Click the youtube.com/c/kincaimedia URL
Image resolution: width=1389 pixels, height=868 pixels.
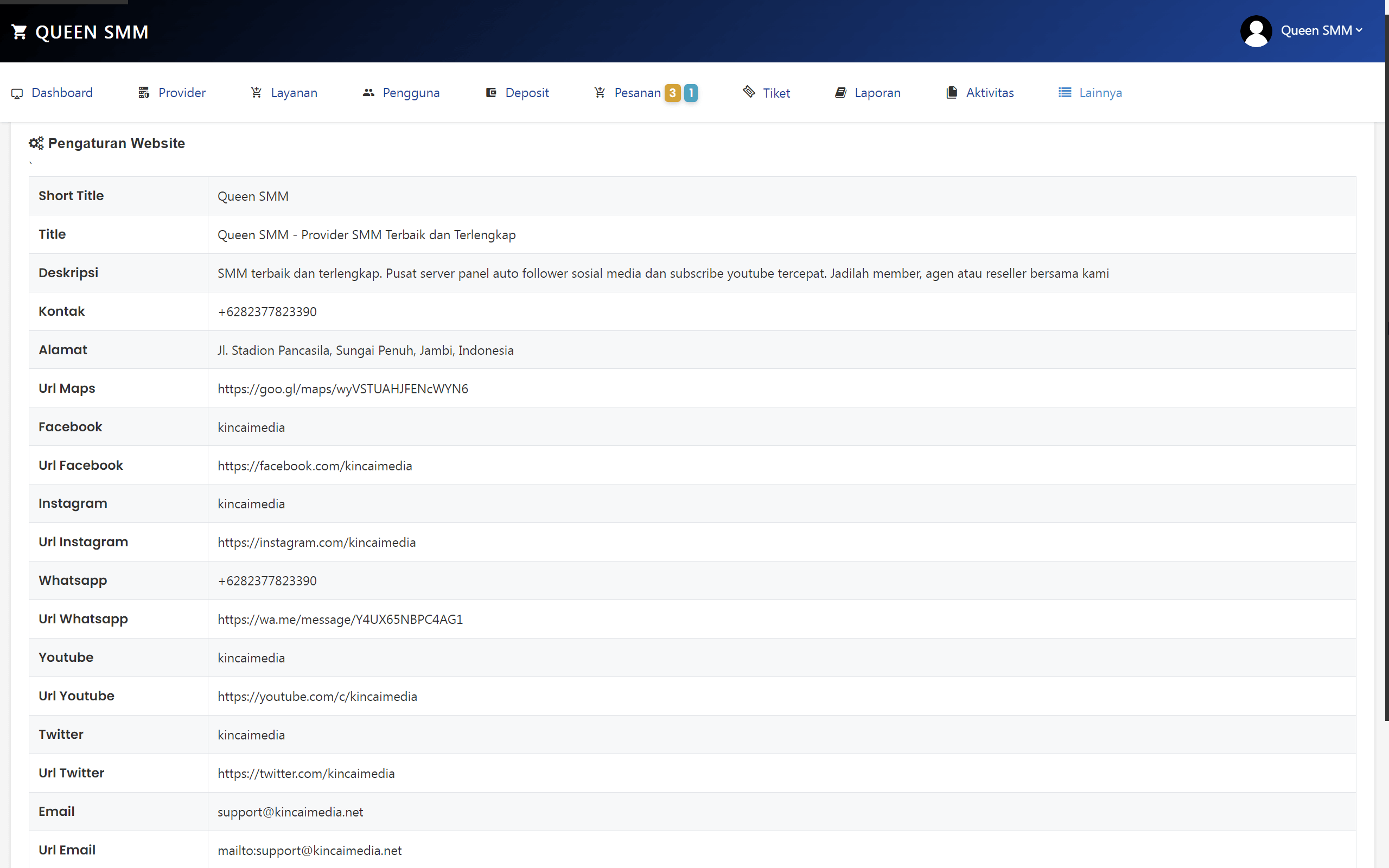(317, 697)
